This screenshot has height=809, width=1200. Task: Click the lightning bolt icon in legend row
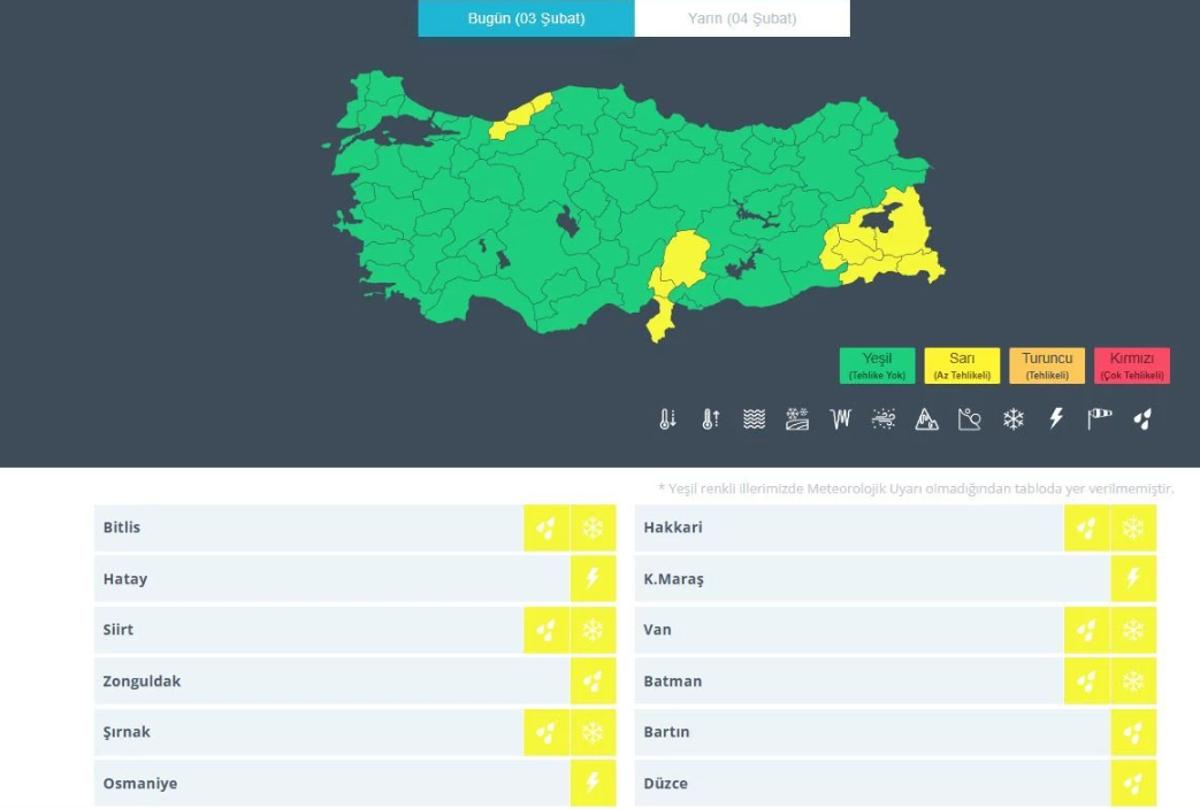point(1056,420)
